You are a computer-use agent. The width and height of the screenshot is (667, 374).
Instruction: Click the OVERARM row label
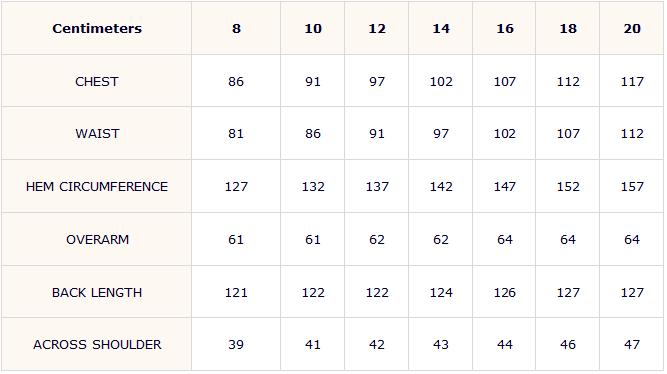point(97,240)
